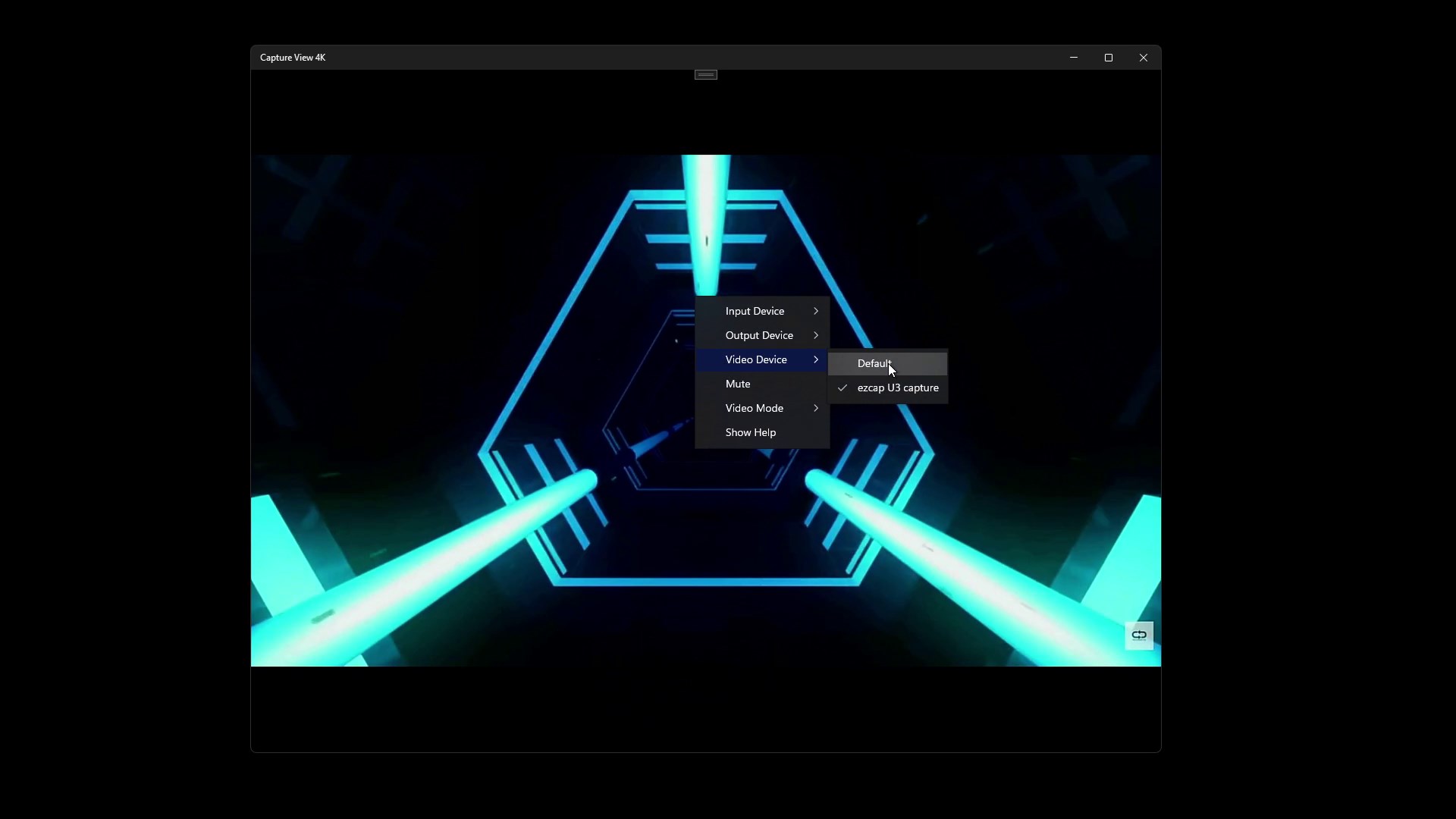Open the Video Mode menu entry
Screen dimensions: 1456x819
tap(754, 409)
